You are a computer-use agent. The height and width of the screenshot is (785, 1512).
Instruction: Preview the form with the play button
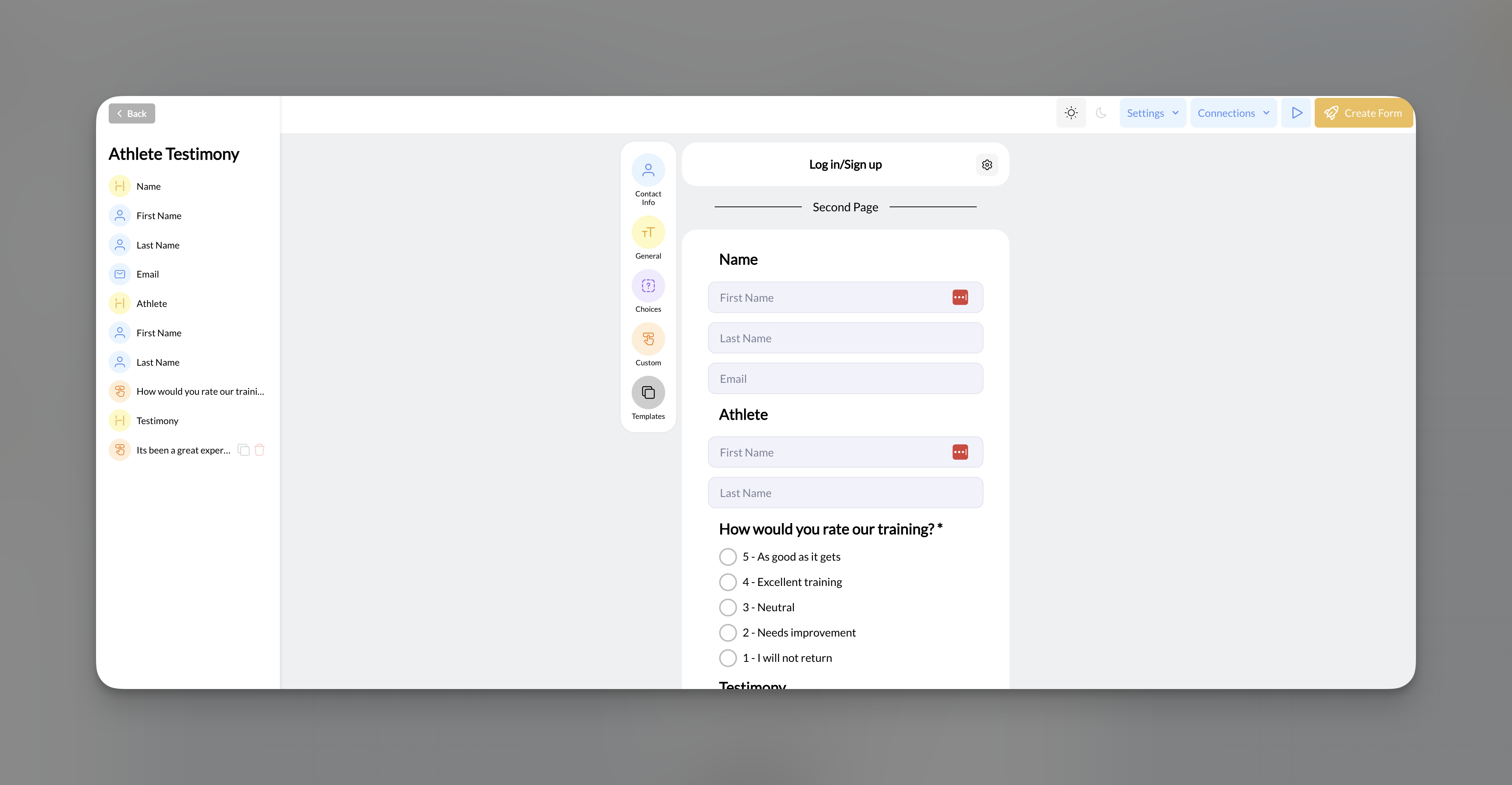tap(1296, 112)
